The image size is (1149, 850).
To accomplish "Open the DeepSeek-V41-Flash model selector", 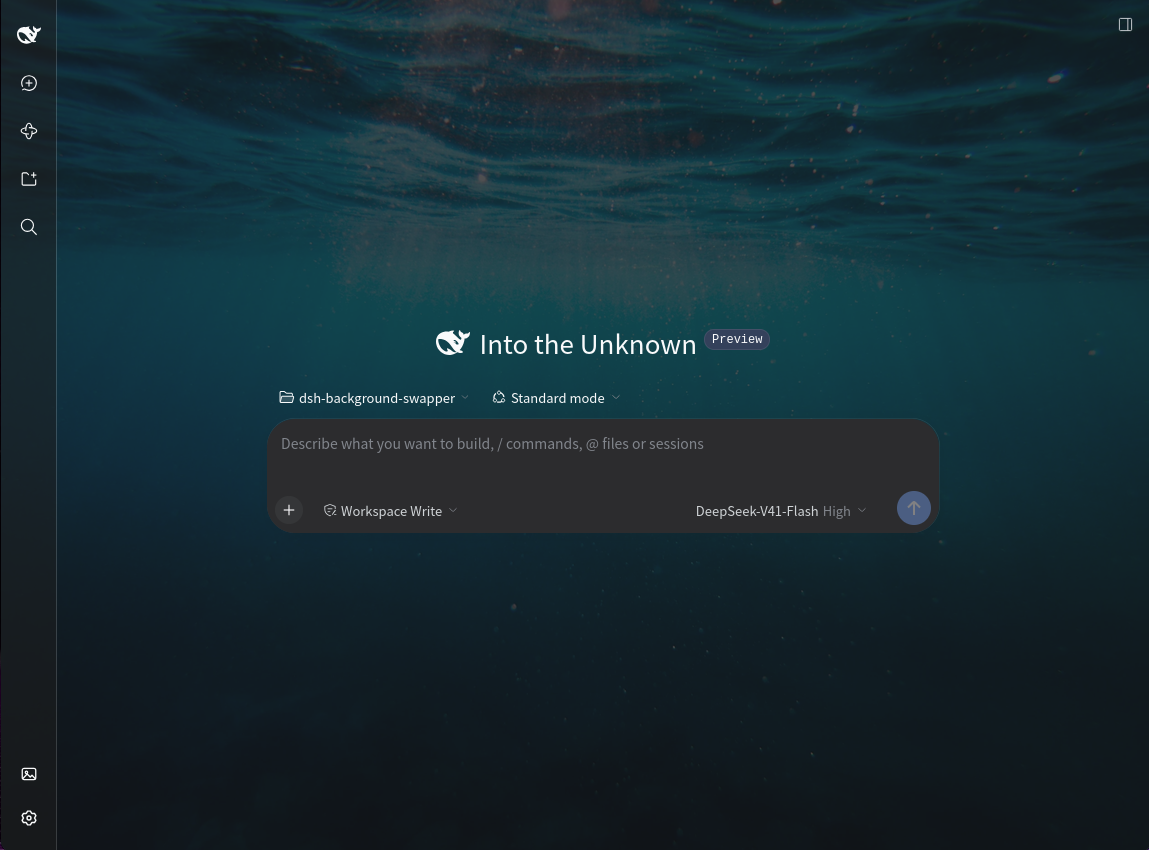I will 780,511.
